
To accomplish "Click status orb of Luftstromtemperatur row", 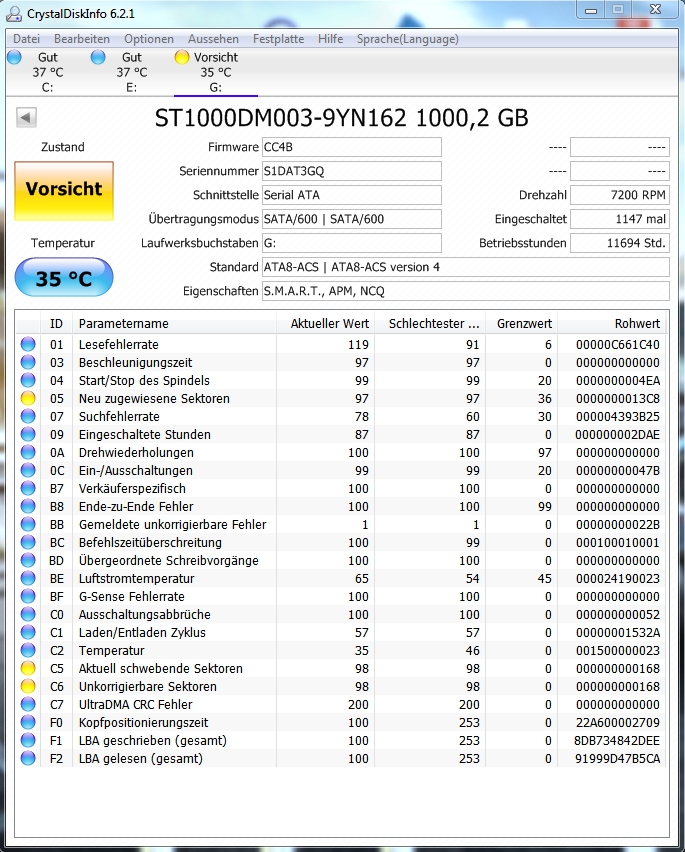I will [x=28, y=578].
